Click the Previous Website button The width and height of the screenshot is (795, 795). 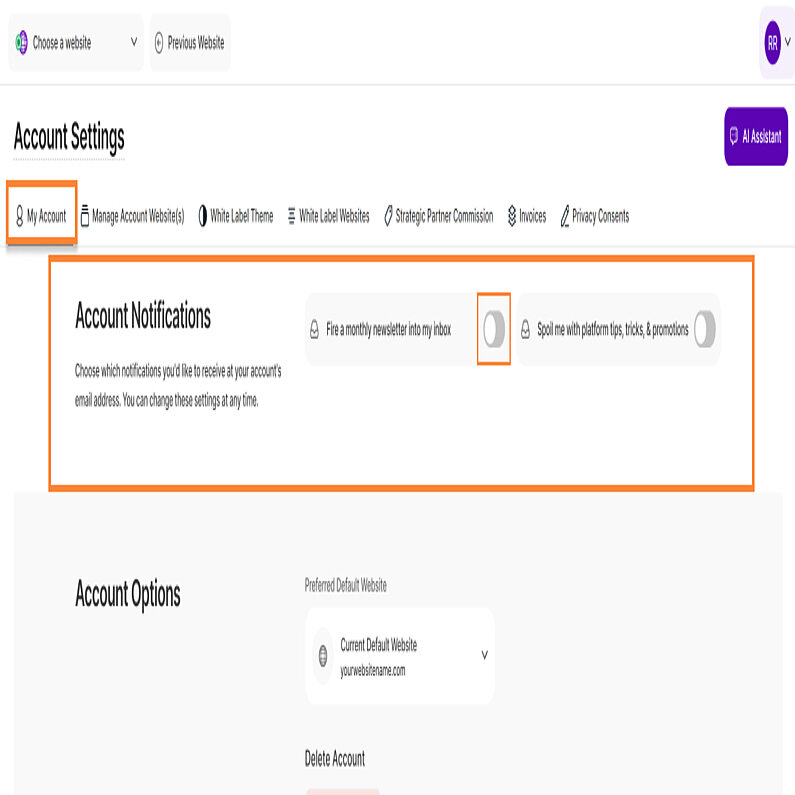pos(190,43)
